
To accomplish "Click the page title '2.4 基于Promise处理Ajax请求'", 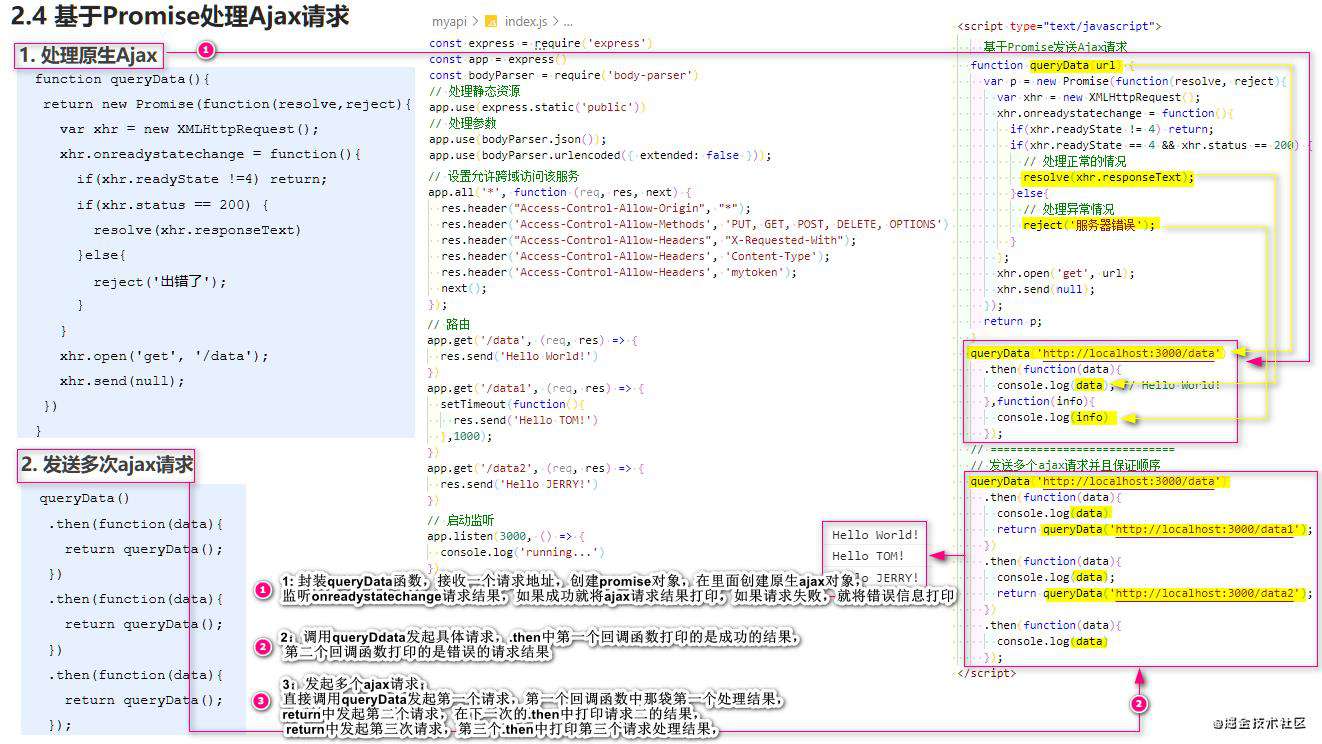I will [181, 17].
